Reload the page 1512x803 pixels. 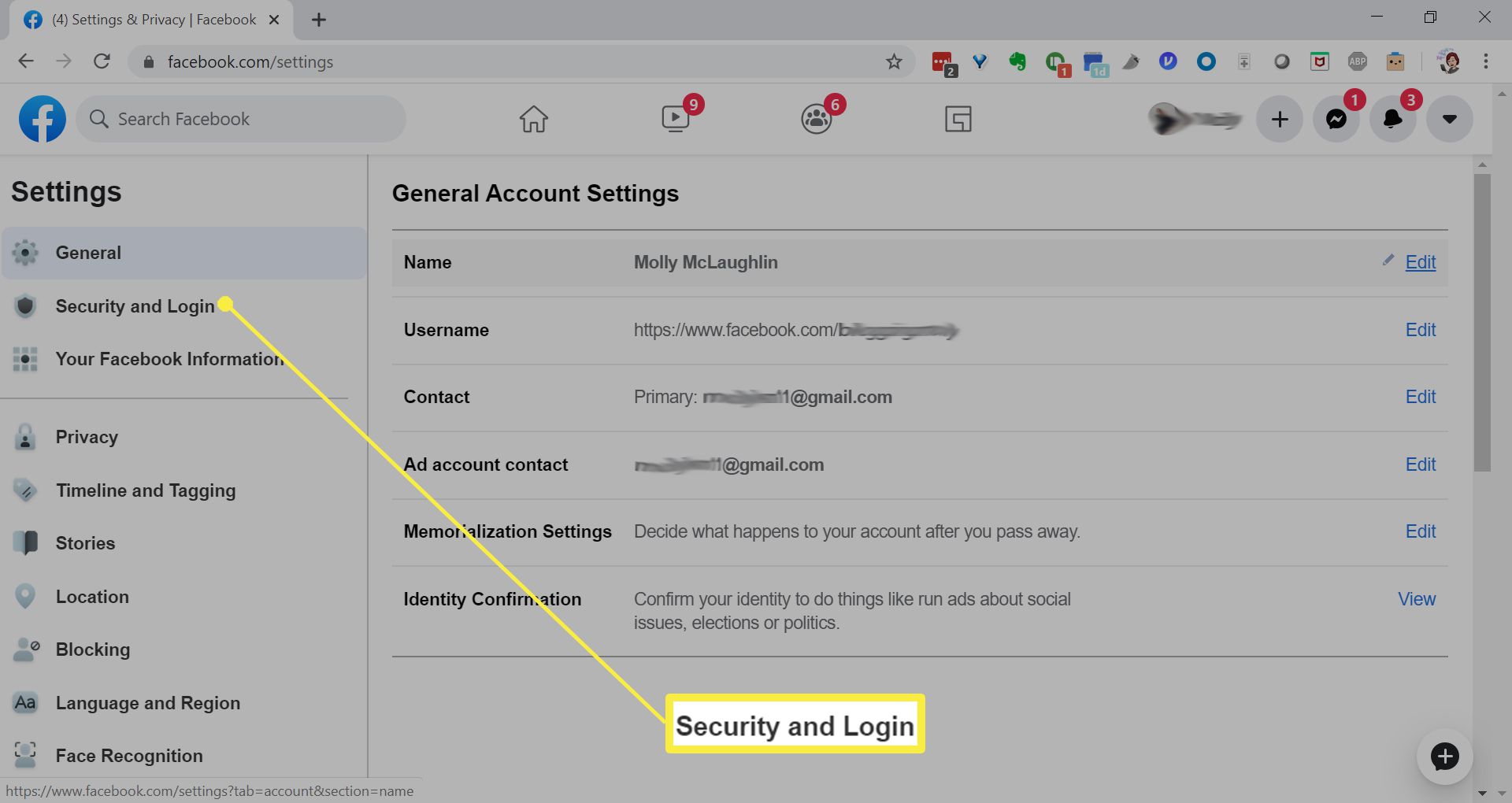click(102, 61)
